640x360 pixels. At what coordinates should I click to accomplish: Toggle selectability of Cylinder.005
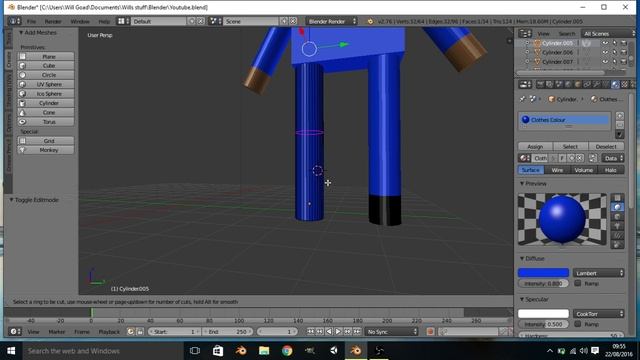tap(615, 43)
